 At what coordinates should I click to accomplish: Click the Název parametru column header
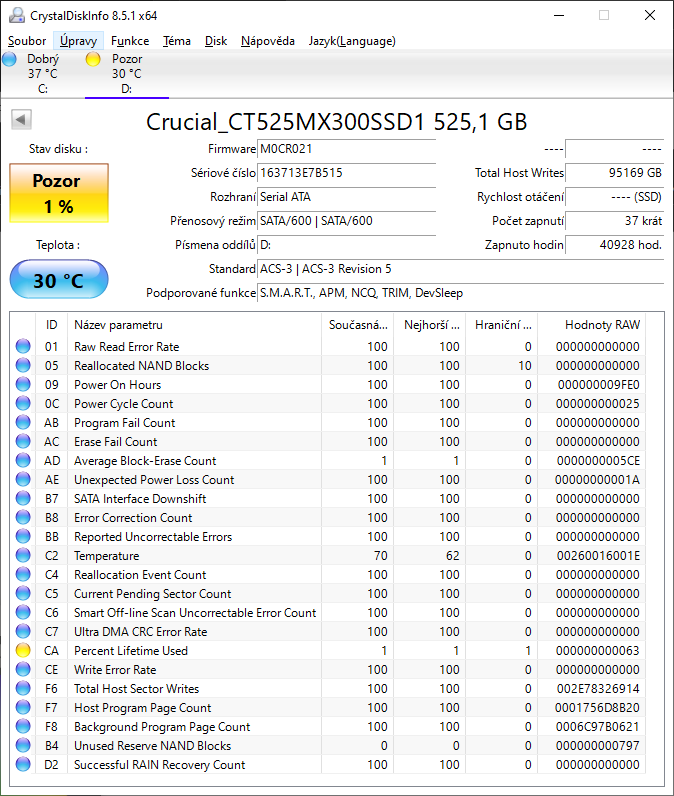click(194, 325)
